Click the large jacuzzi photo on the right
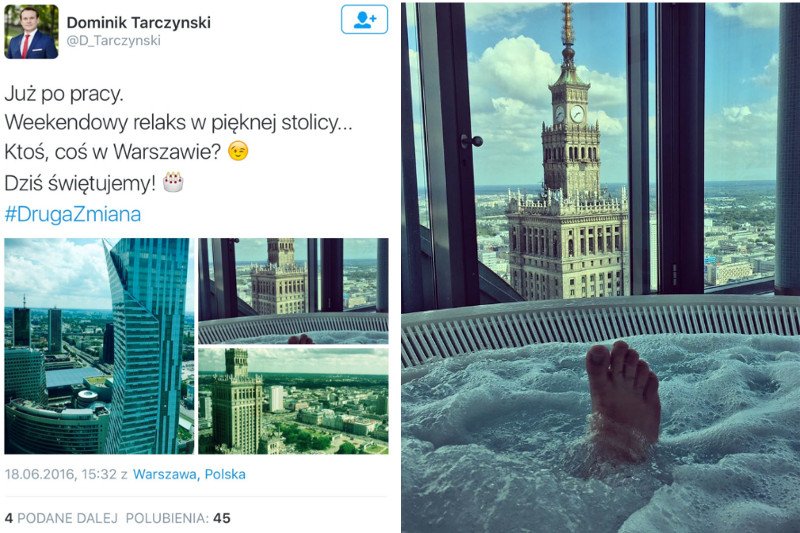The height and width of the screenshot is (533, 800). coord(601,268)
